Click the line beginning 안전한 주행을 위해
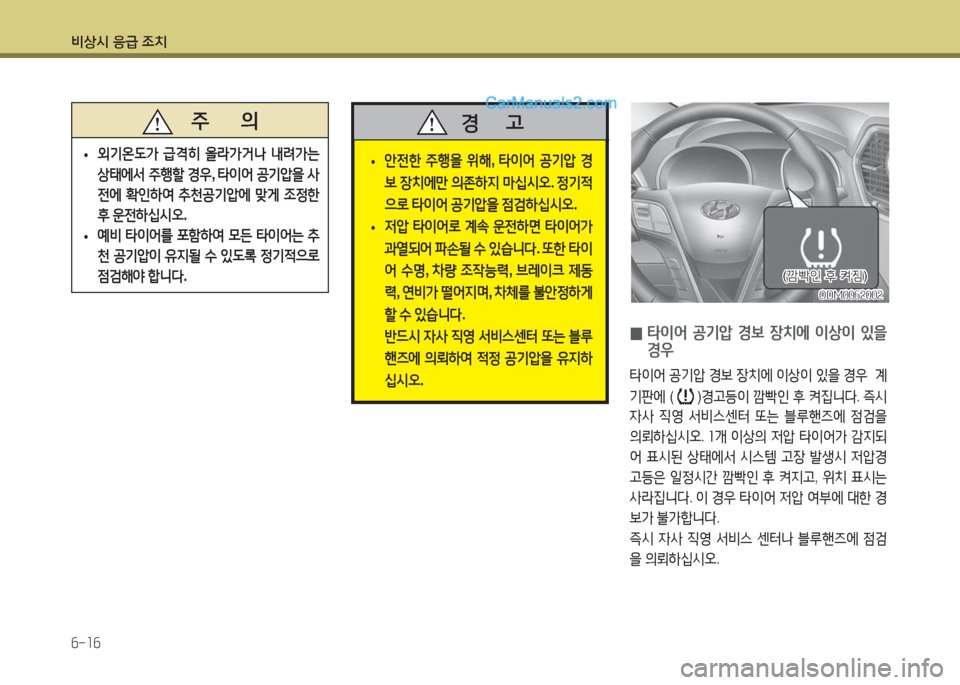Image resolution: width=960 pixels, height=685 pixels. tap(488, 161)
